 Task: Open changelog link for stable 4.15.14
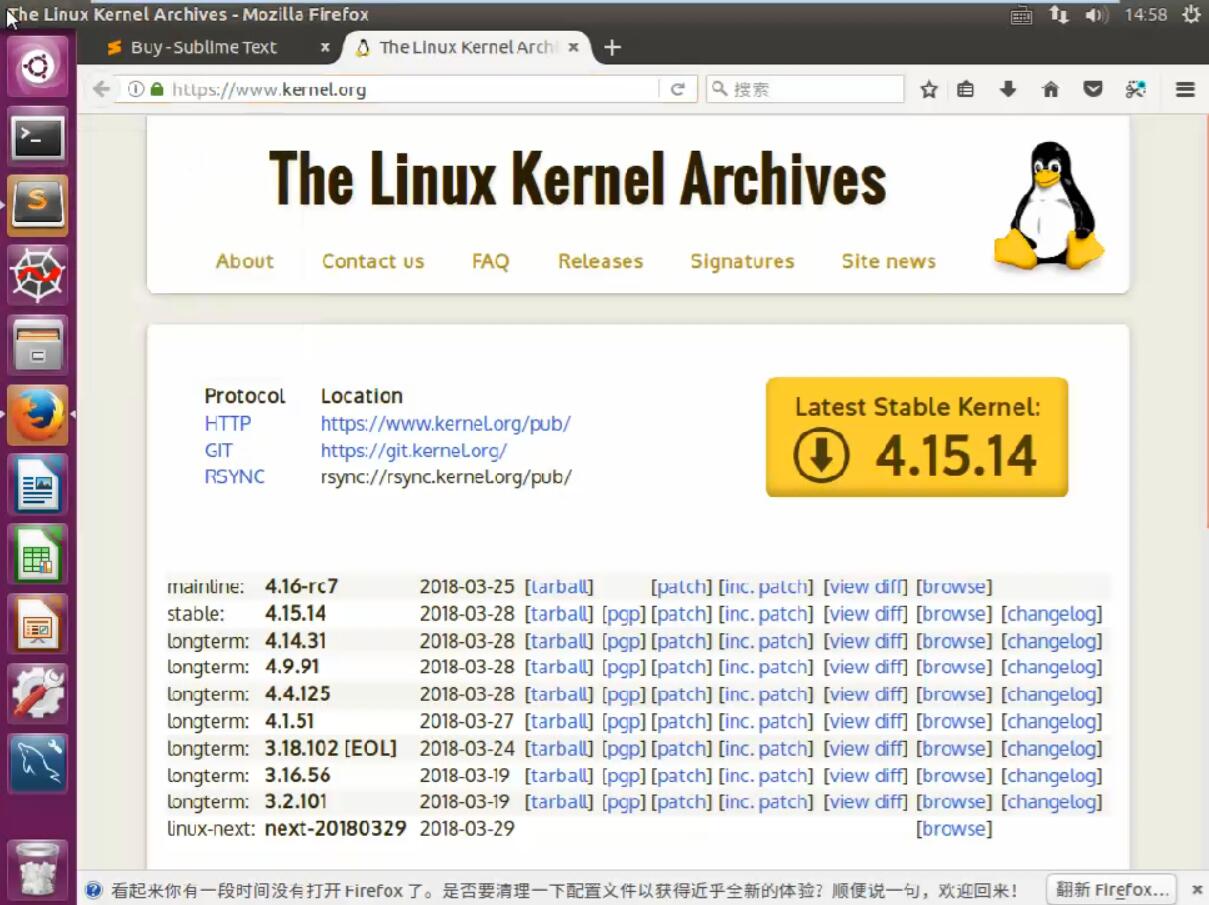click(x=1051, y=614)
